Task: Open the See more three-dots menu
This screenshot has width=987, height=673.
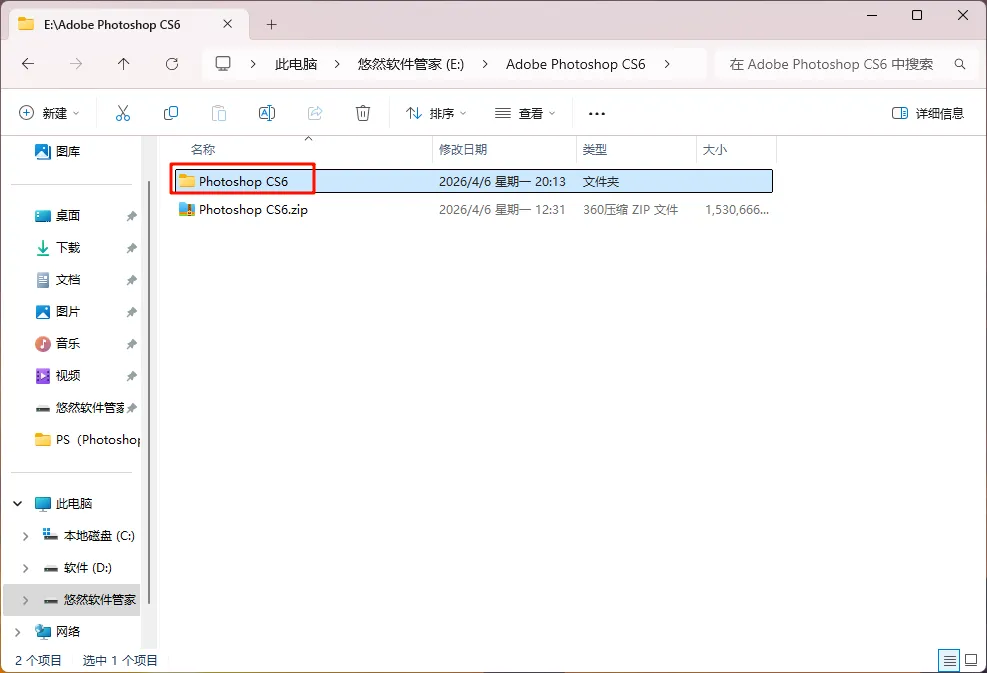Action: (597, 114)
